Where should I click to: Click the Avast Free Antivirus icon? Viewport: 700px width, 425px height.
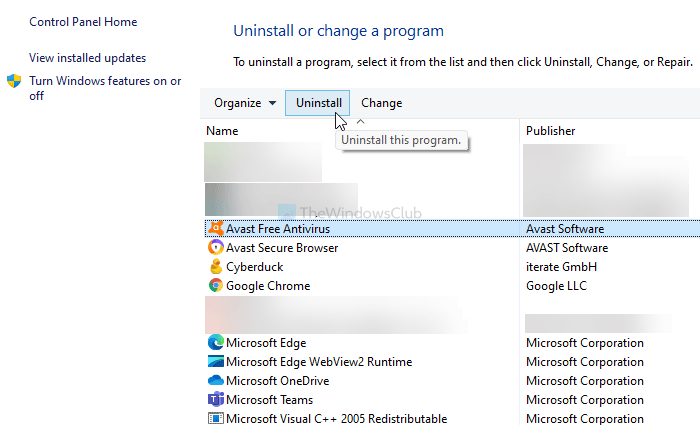coord(215,229)
